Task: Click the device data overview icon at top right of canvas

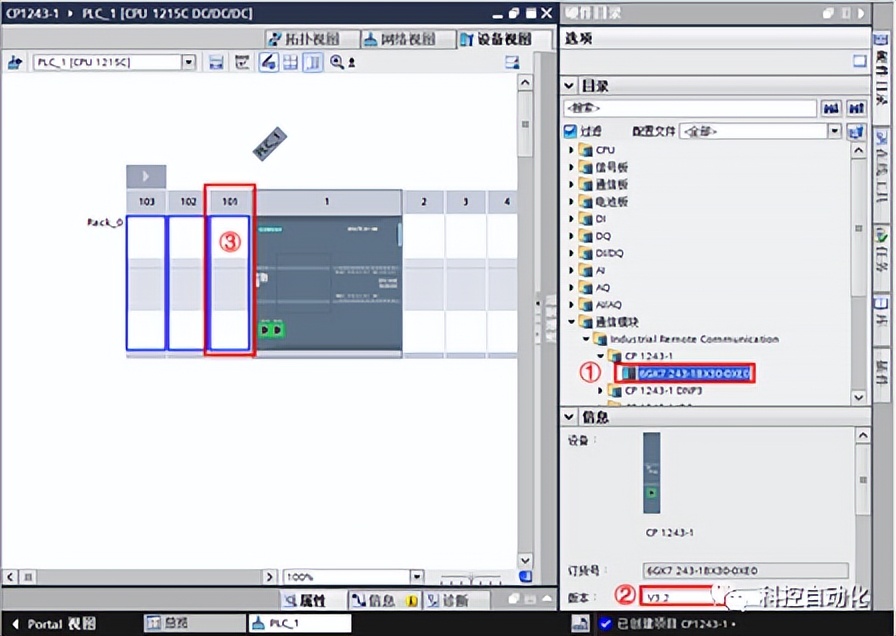Action: (x=513, y=62)
